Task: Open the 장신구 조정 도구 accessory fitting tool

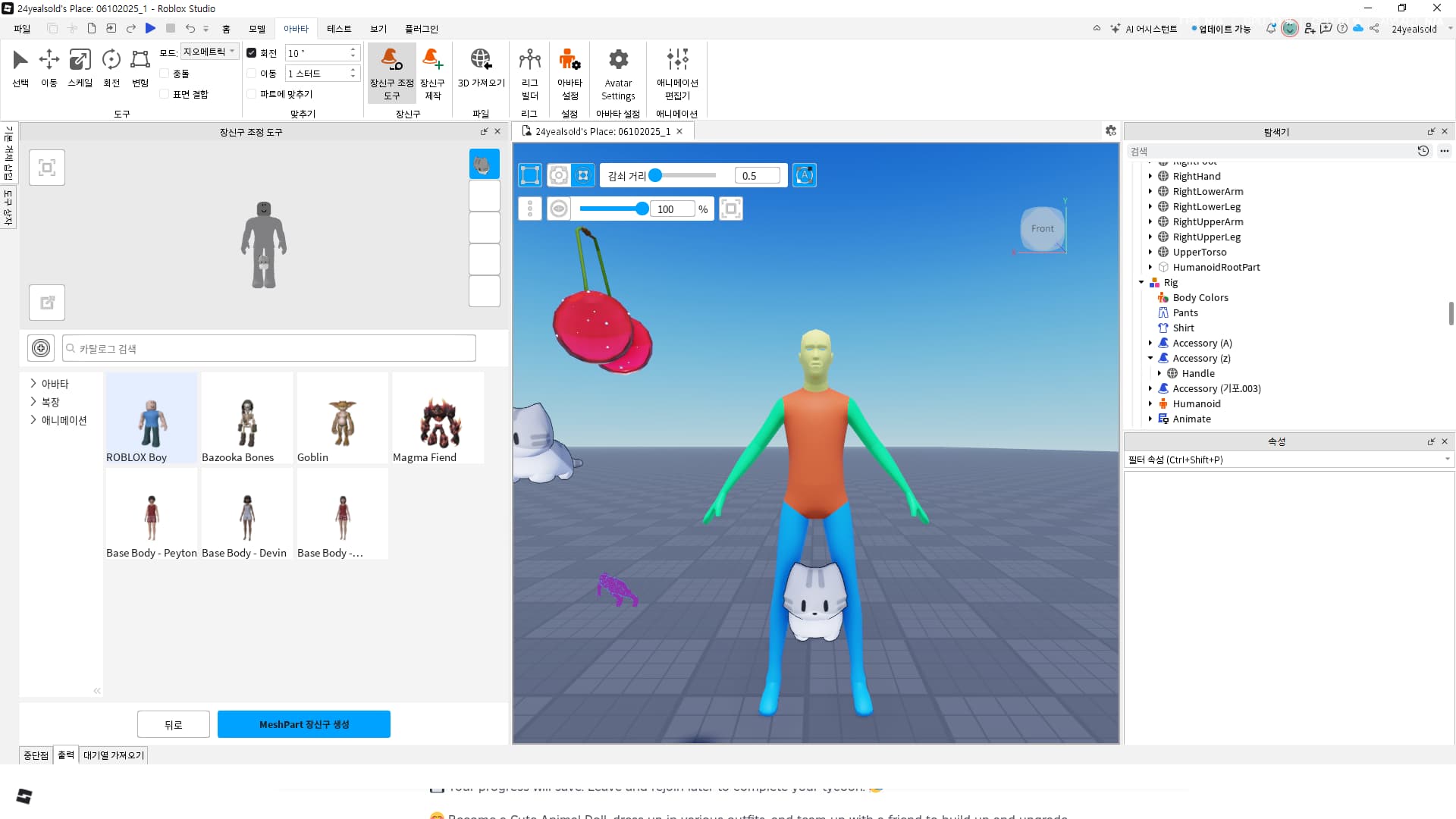Action: click(391, 73)
